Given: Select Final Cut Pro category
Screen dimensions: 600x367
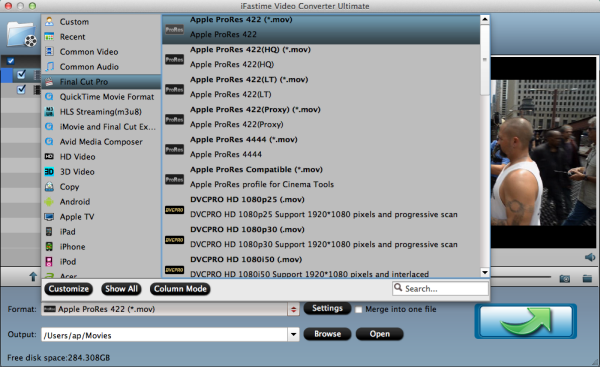Looking at the screenshot, I should 101,82.
